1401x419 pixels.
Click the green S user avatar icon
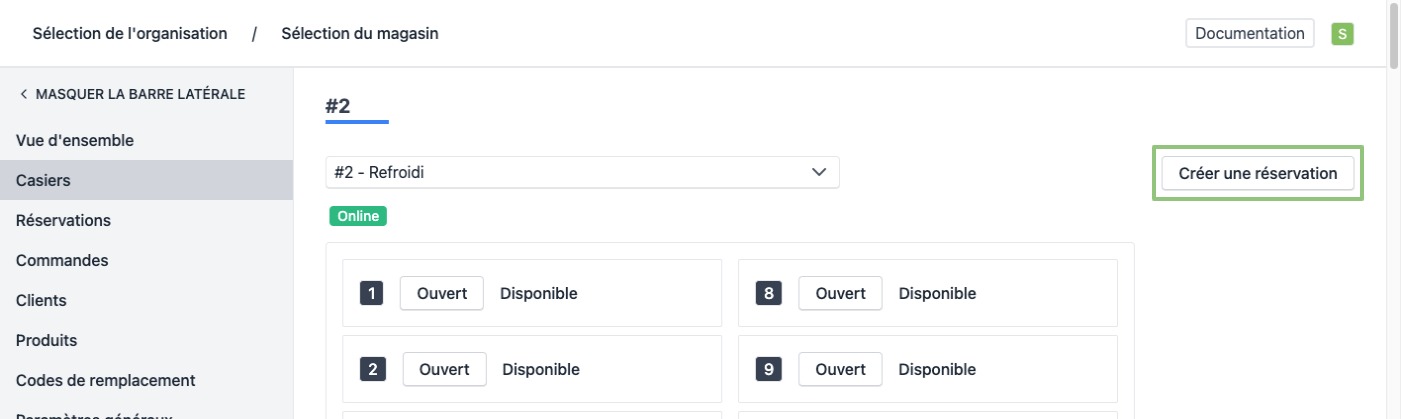1342,34
